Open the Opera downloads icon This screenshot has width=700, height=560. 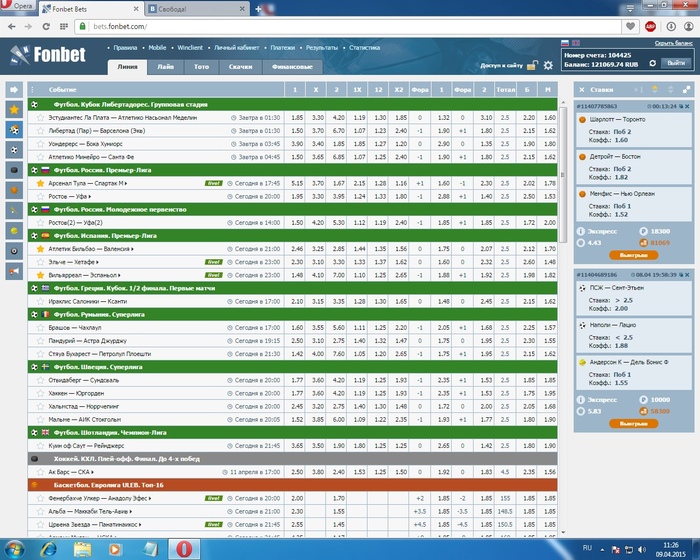tap(671, 27)
